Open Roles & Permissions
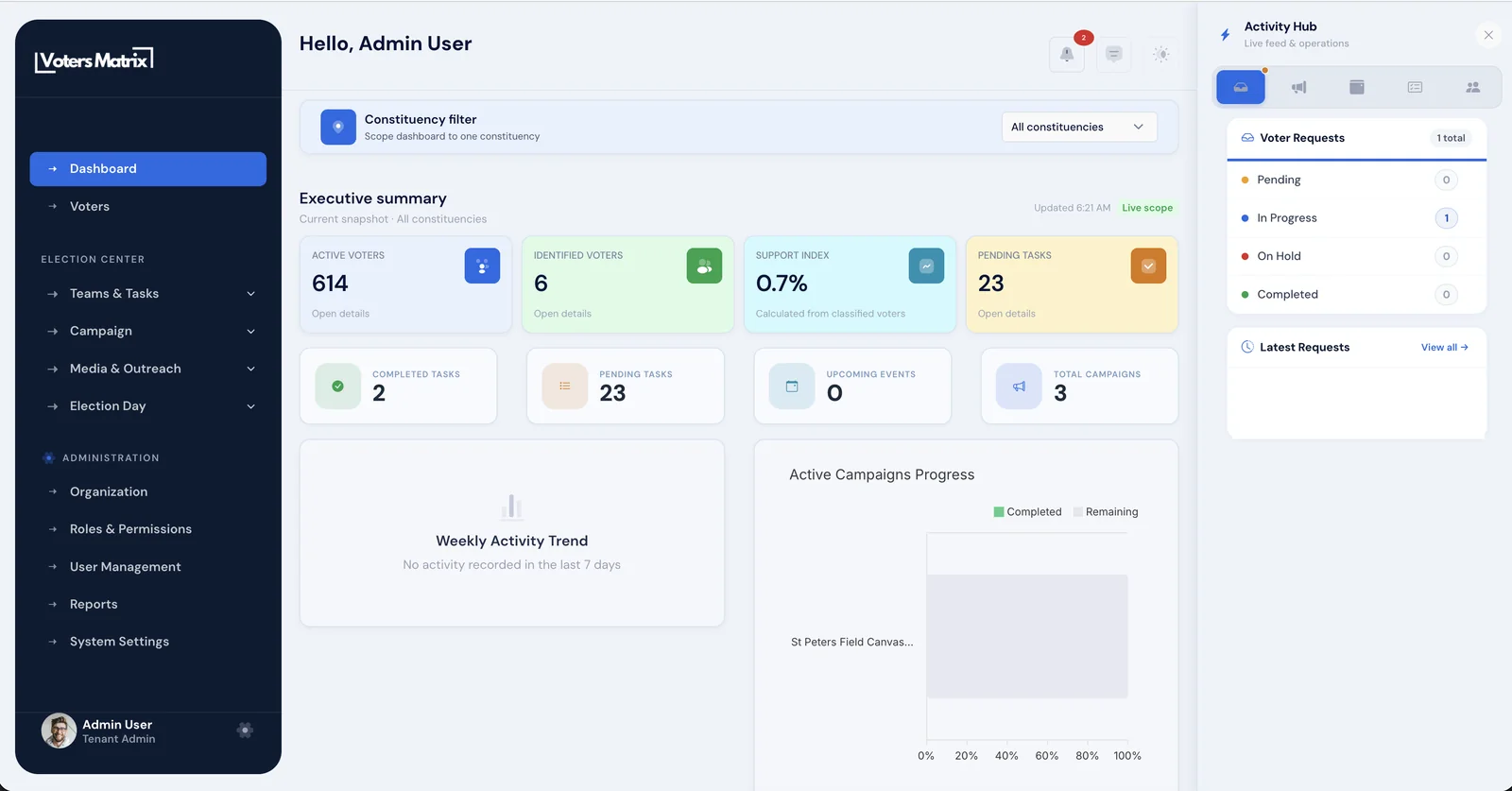1512x791 pixels. click(x=148, y=529)
